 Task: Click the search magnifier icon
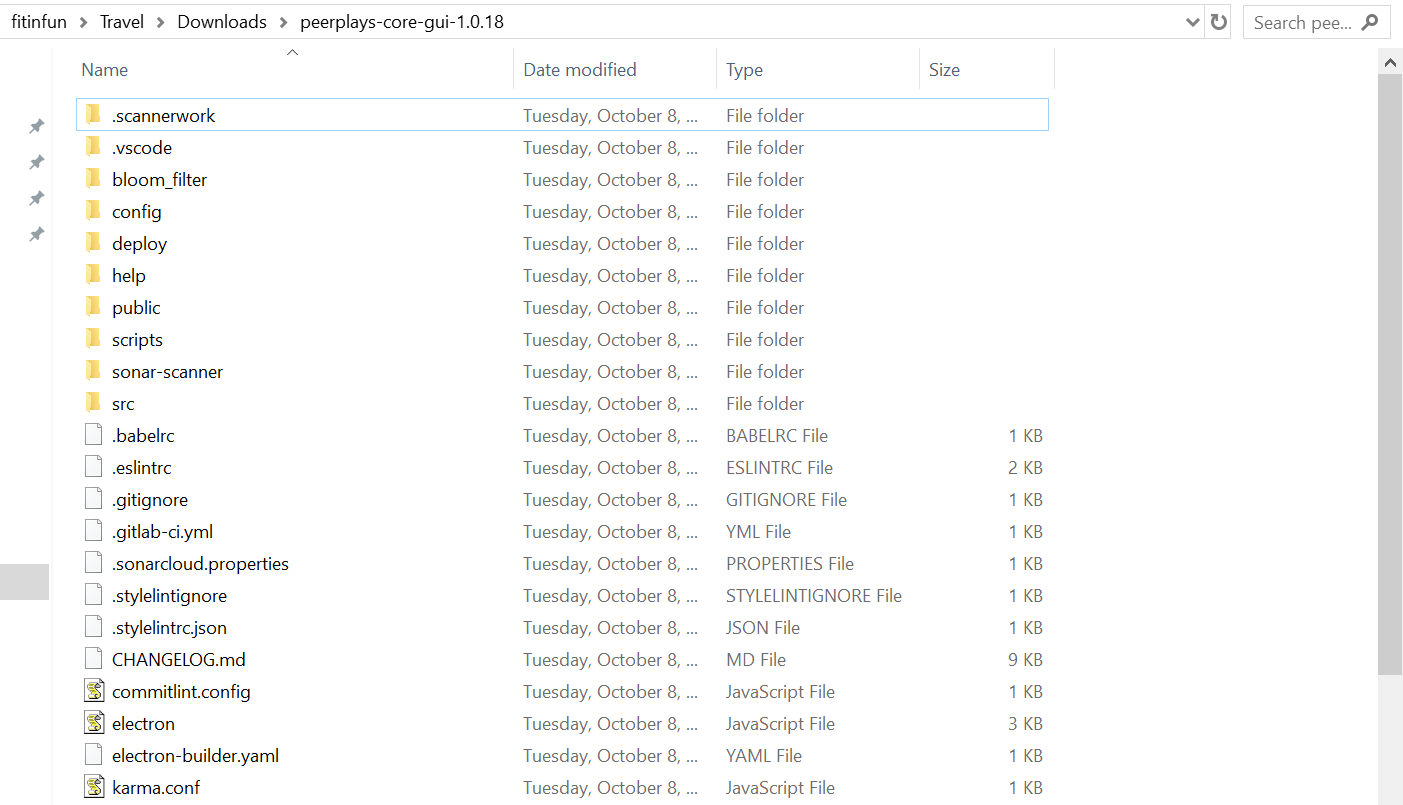1369,22
